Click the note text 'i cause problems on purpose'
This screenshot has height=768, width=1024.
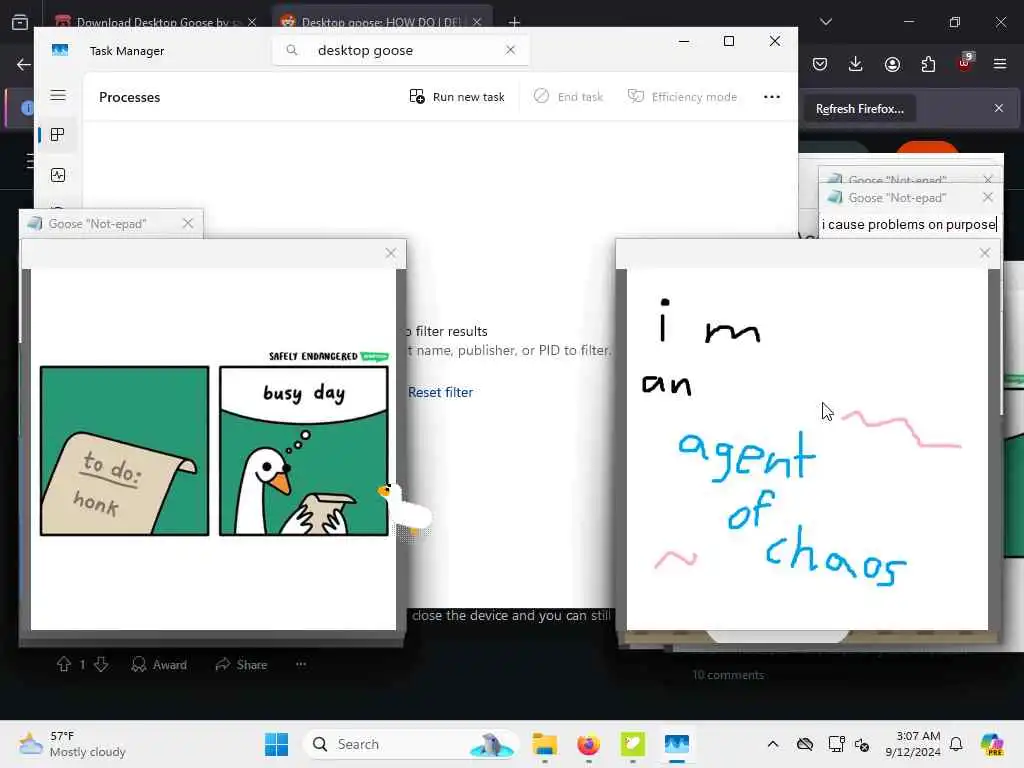[909, 225]
